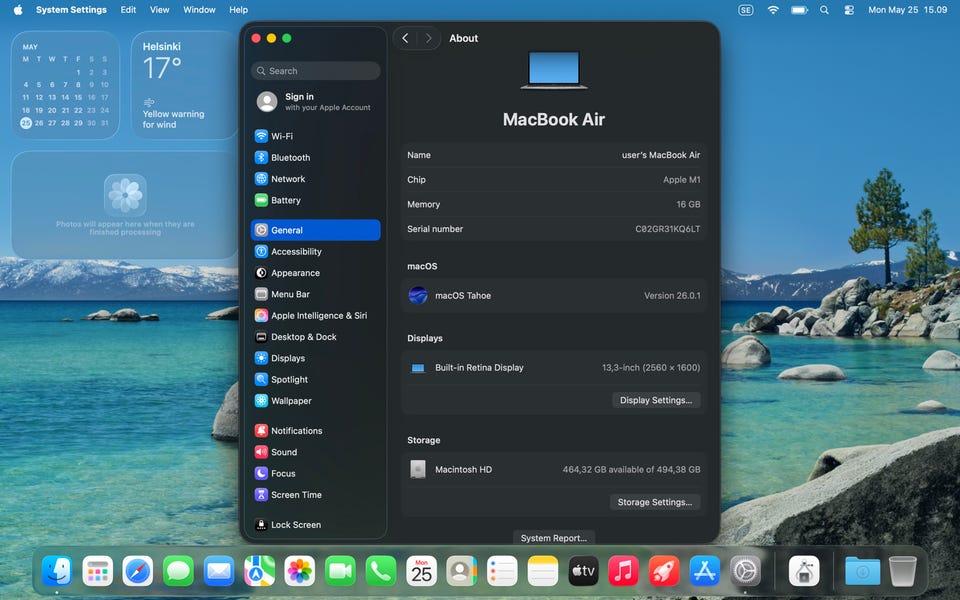Launch Safari from the Dock
Viewport: 960px width, 600px height.
(138, 571)
